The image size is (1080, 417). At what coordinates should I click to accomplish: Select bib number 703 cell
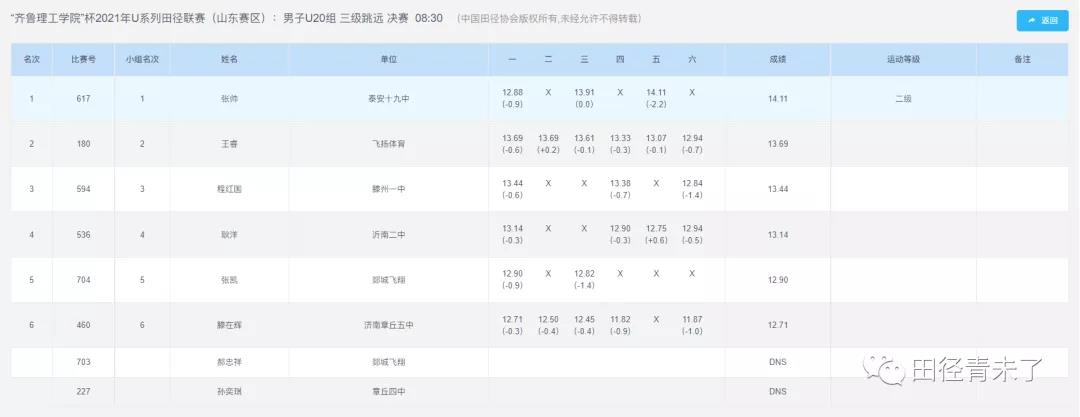(83, 362)
